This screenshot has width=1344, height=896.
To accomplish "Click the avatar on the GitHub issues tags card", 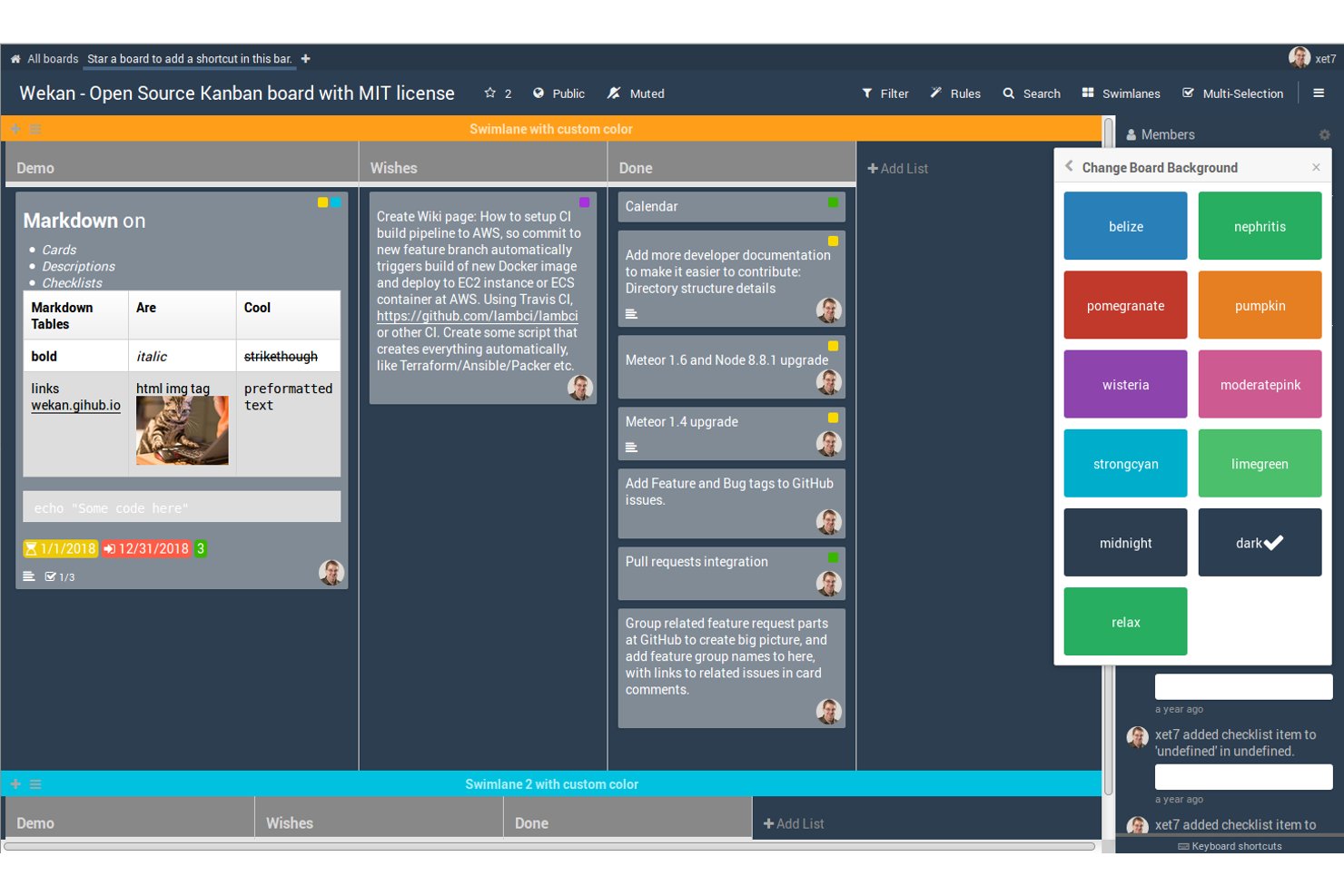I will [x=829, y=522].
